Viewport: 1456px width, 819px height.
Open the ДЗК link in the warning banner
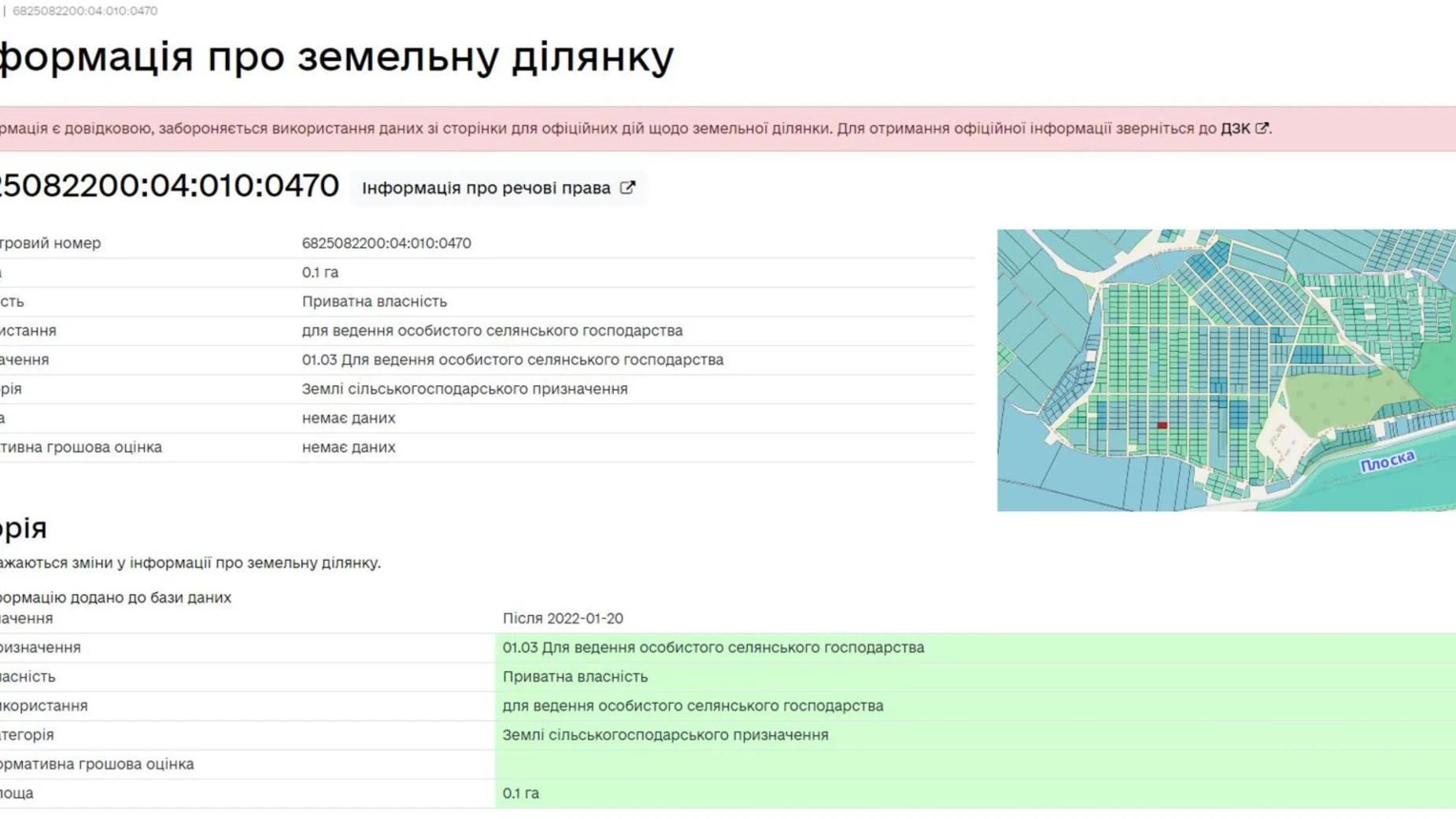pos(1234,128)
